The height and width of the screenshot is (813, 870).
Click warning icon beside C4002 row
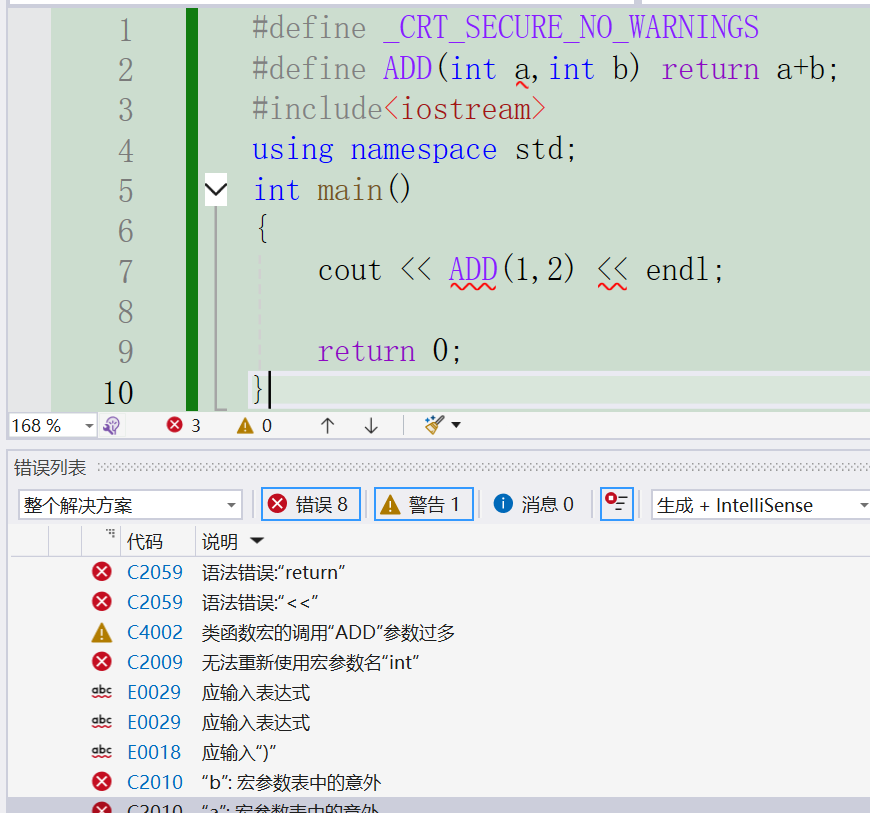point(102,632)
